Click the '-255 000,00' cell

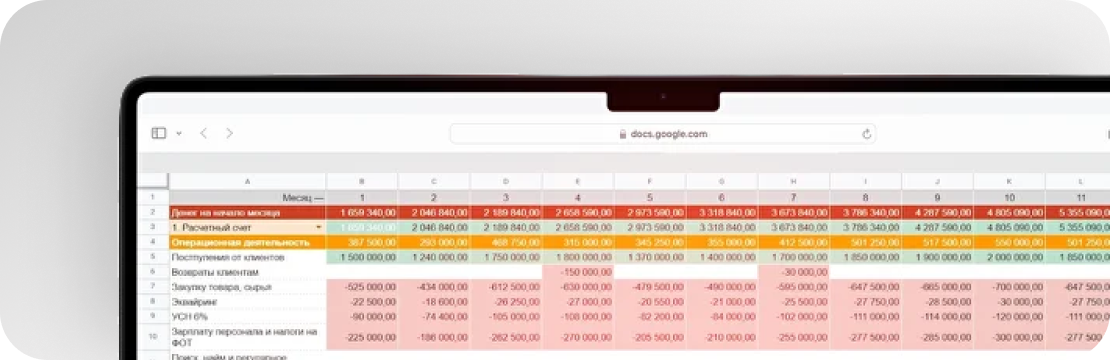(794, 337)
